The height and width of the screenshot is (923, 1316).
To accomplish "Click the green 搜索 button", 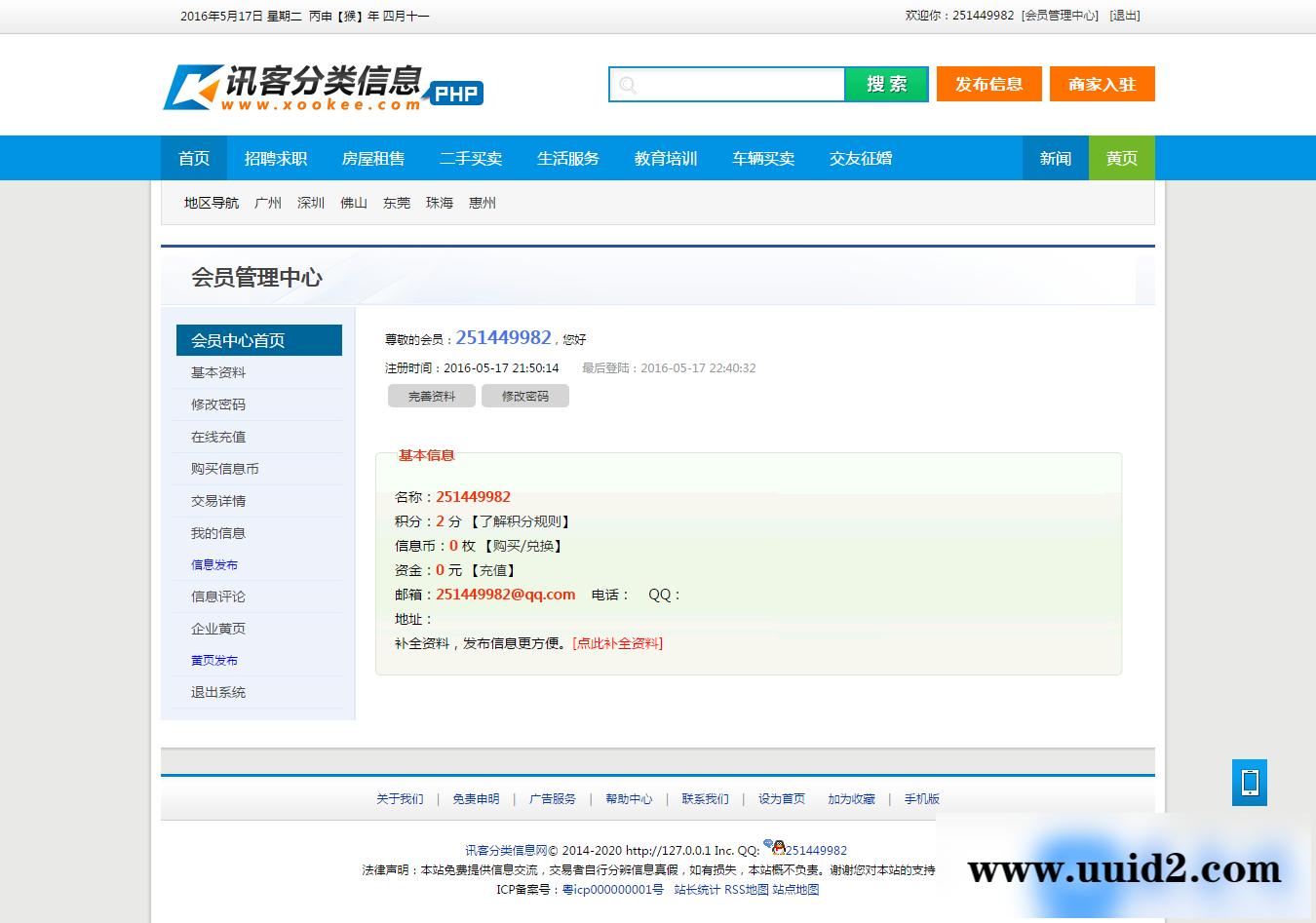I will pos(886,84).
